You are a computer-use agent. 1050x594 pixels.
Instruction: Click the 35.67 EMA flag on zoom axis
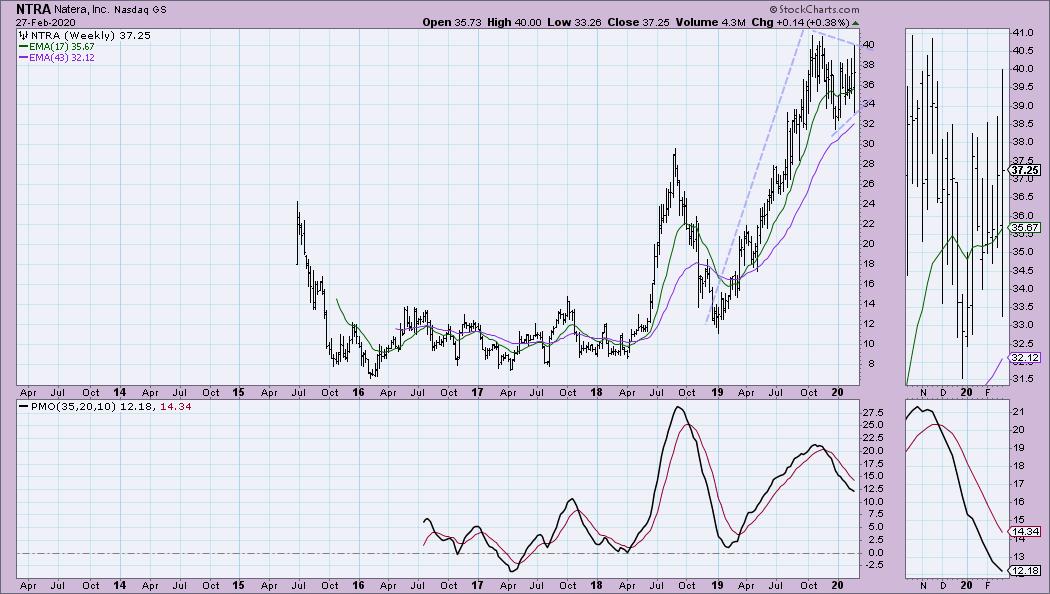point(1025,228)
